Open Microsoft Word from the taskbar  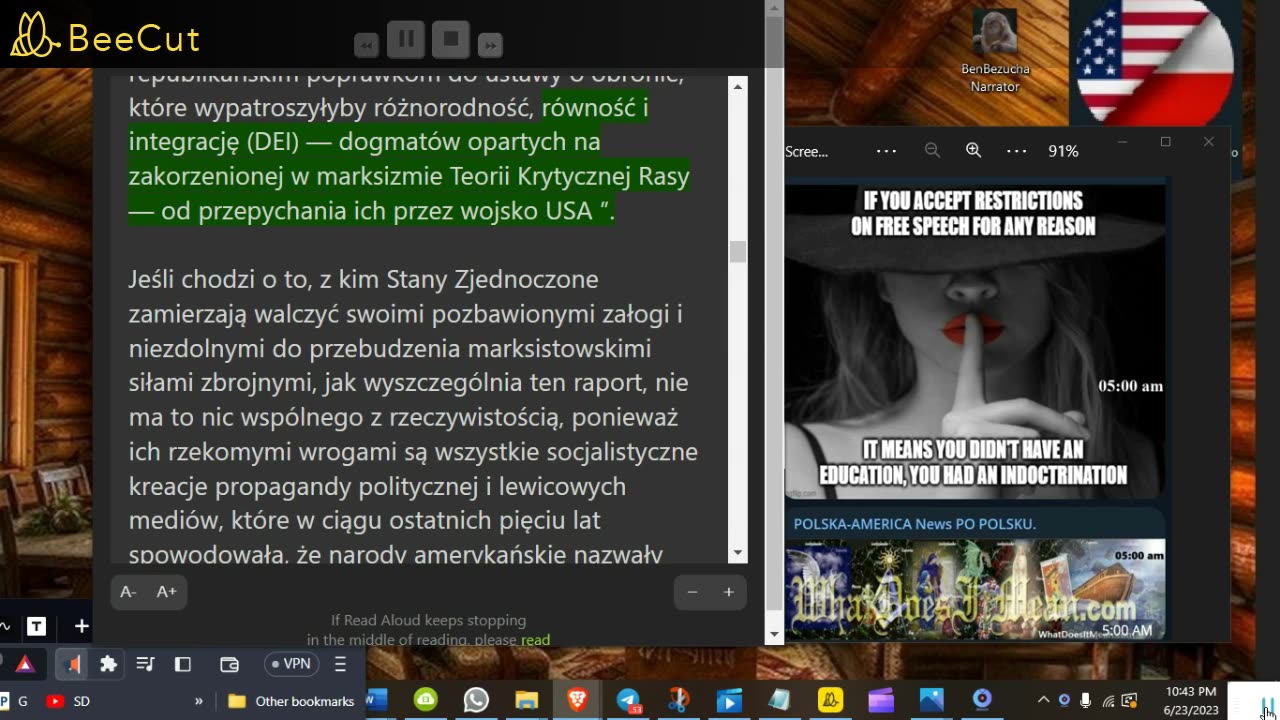377,700
